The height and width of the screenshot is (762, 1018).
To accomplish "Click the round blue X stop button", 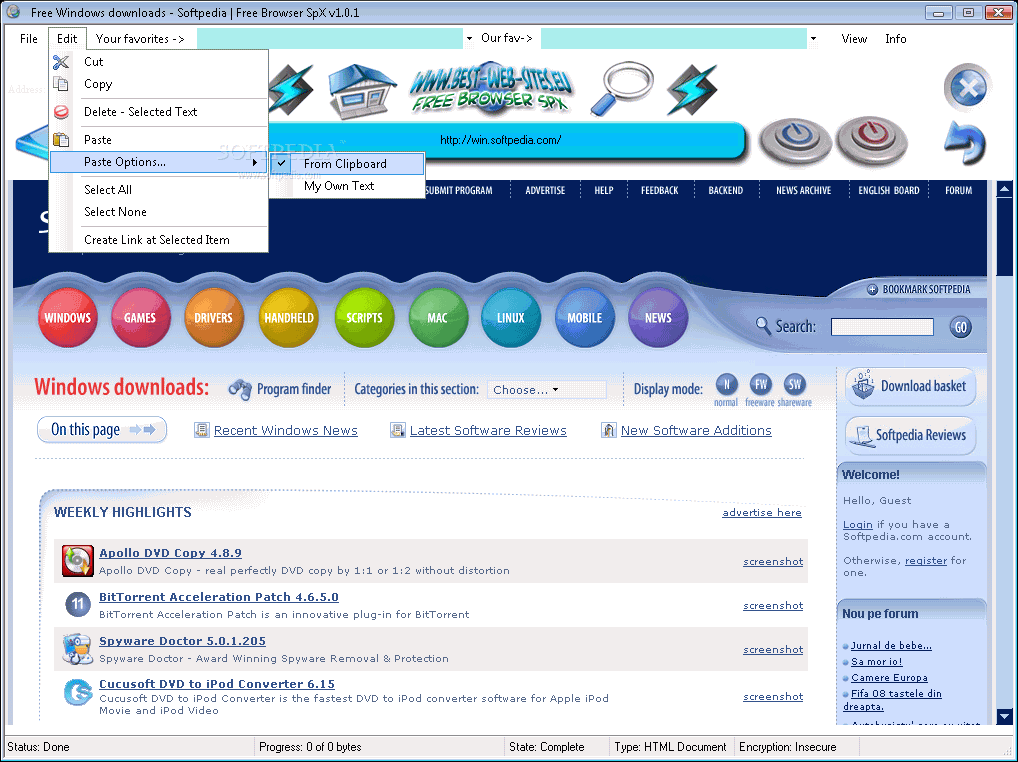I will tap(967, 87).
